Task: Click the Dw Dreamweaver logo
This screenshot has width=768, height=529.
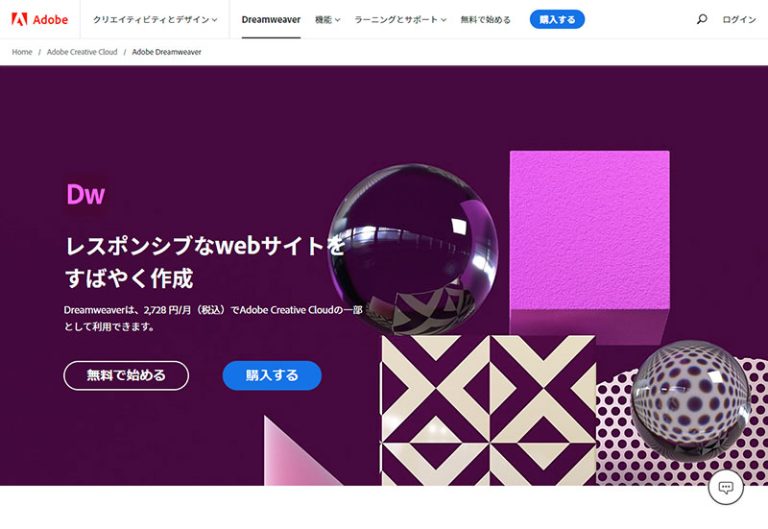Action: (86, 194)
